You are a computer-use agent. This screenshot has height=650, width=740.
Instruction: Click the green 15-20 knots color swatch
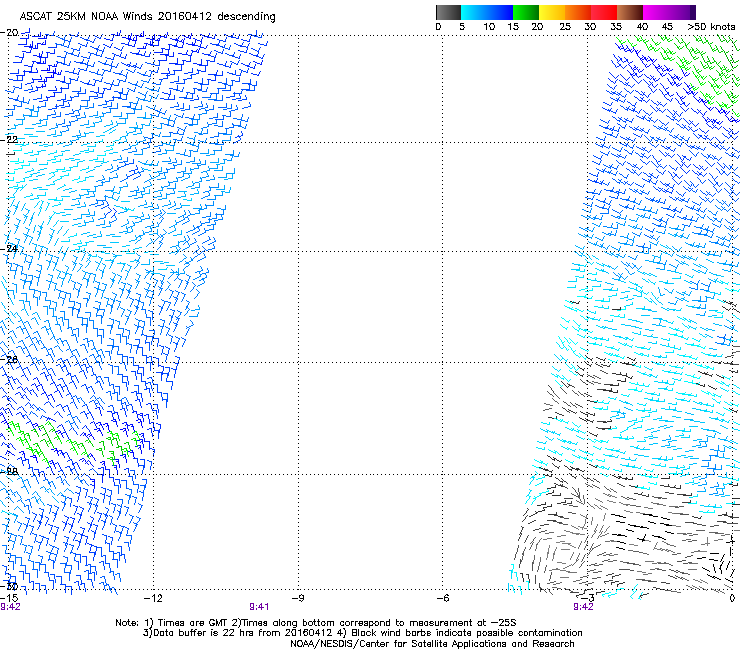tap(526, 12)
